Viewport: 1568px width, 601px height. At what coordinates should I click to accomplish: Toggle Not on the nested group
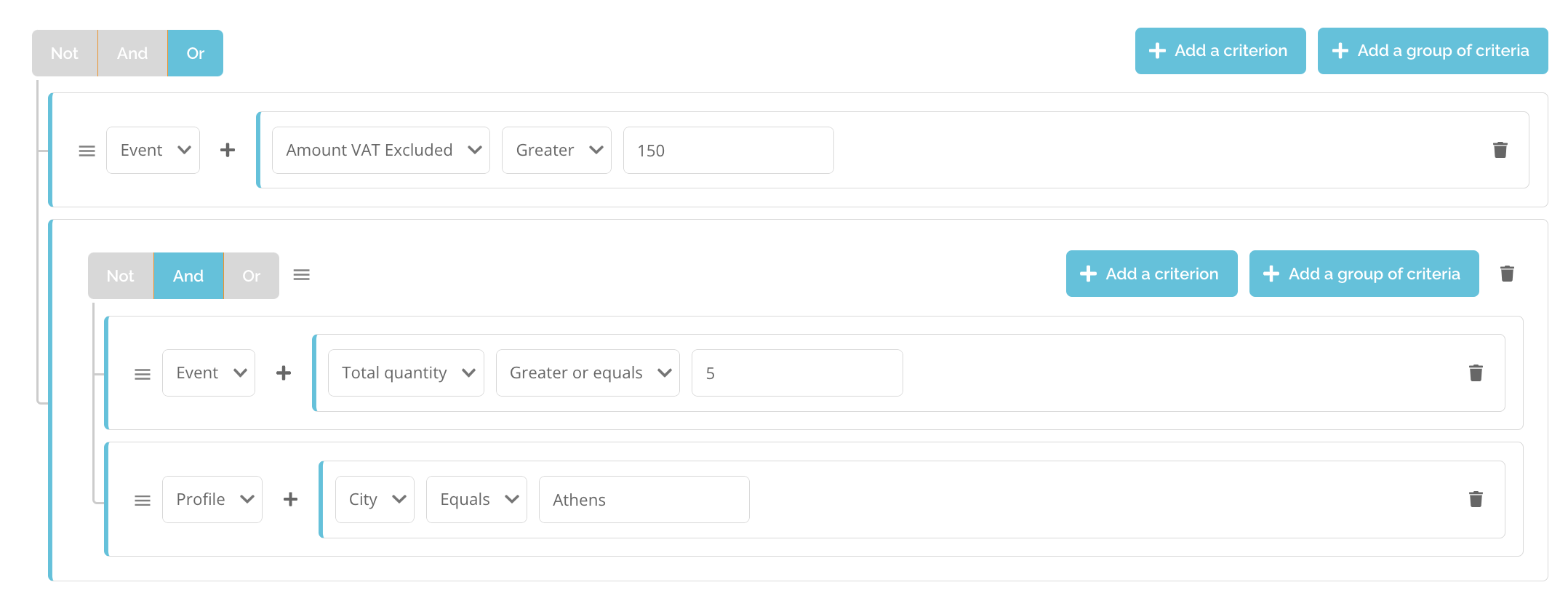pyautogui.click(x=121, y=276)
